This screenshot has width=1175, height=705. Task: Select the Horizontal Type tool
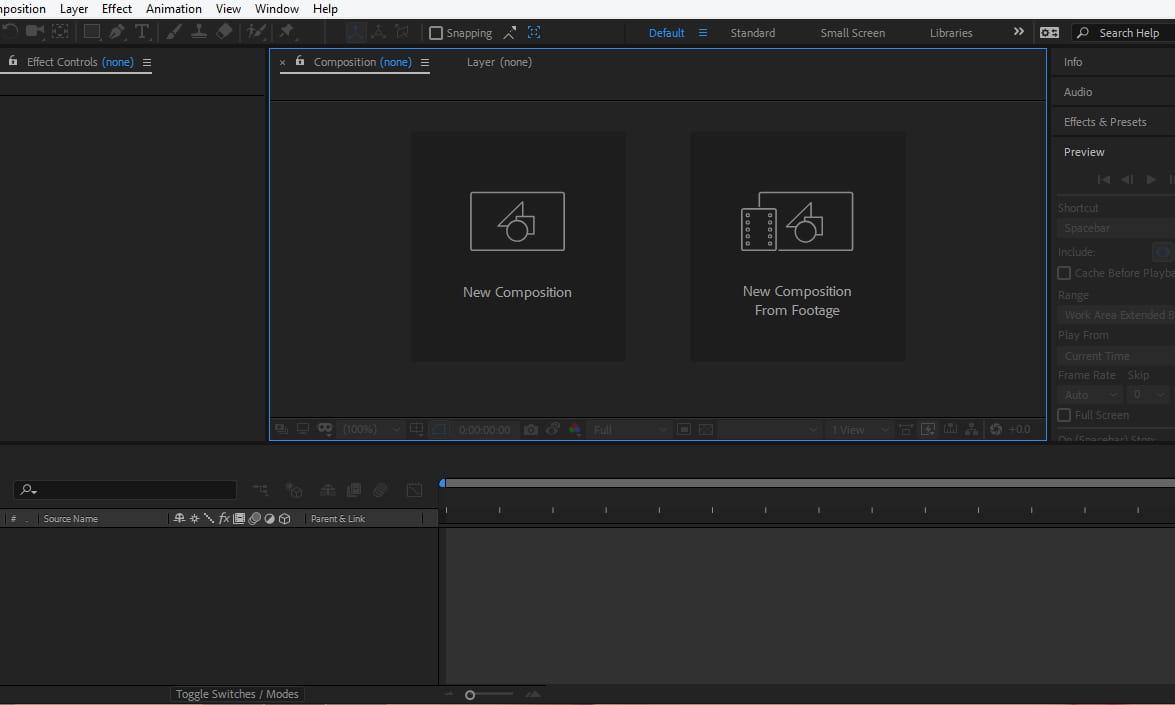(x=143, y=32)
